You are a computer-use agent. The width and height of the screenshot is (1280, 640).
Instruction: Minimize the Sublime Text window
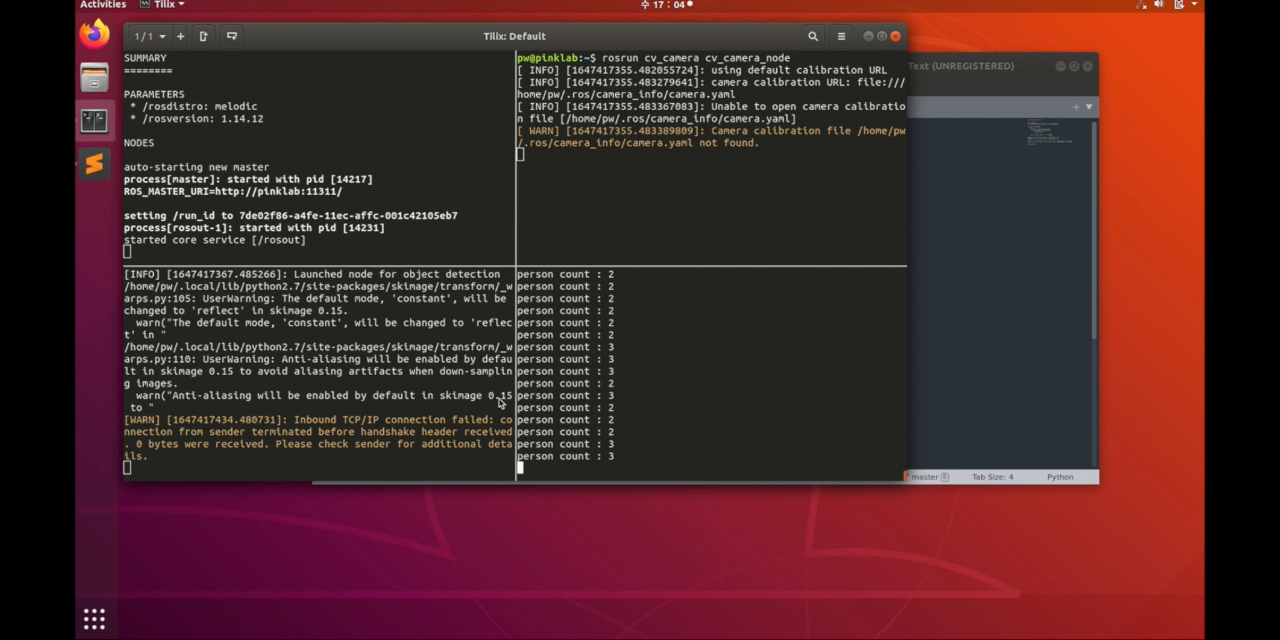click(1060, 66)
